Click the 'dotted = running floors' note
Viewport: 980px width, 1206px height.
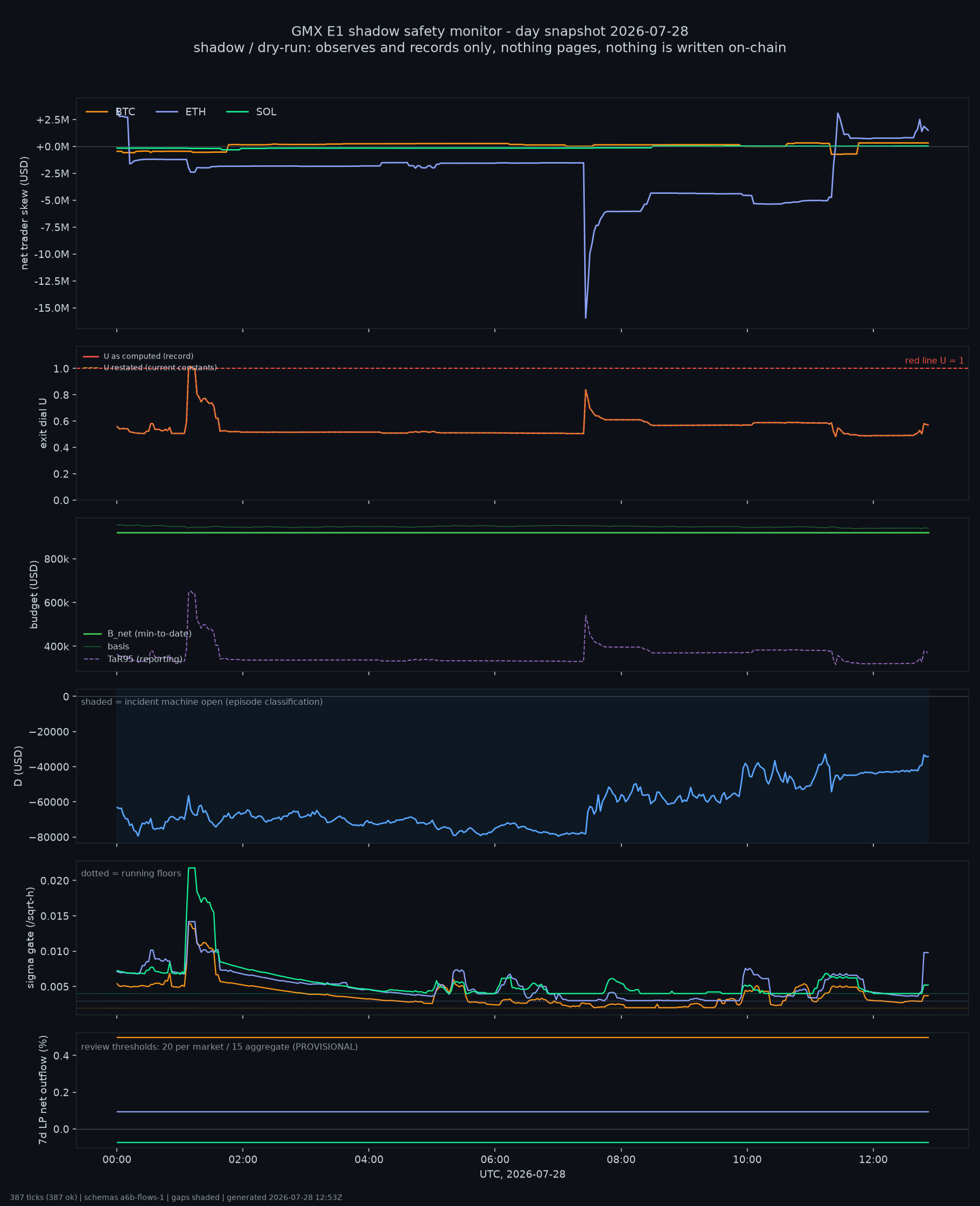click(x=131, y=873)
